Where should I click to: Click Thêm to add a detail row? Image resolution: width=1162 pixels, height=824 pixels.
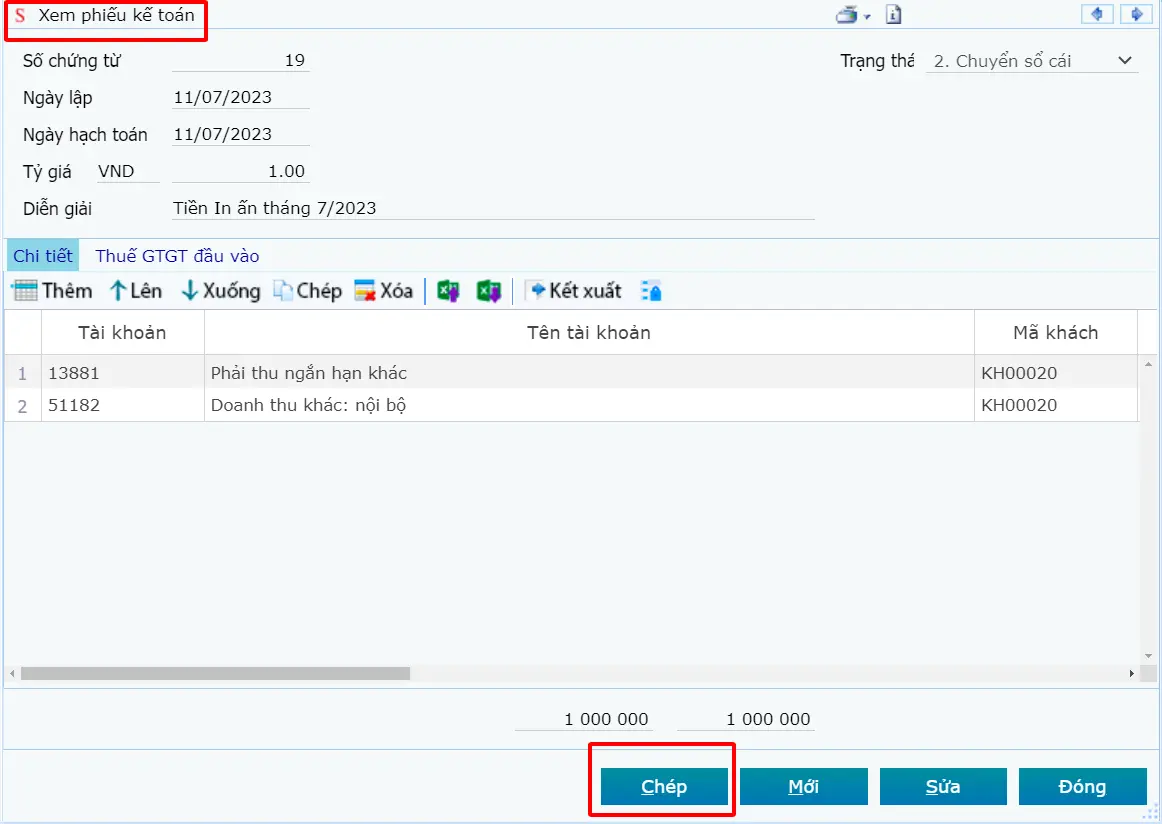point(52,291)
